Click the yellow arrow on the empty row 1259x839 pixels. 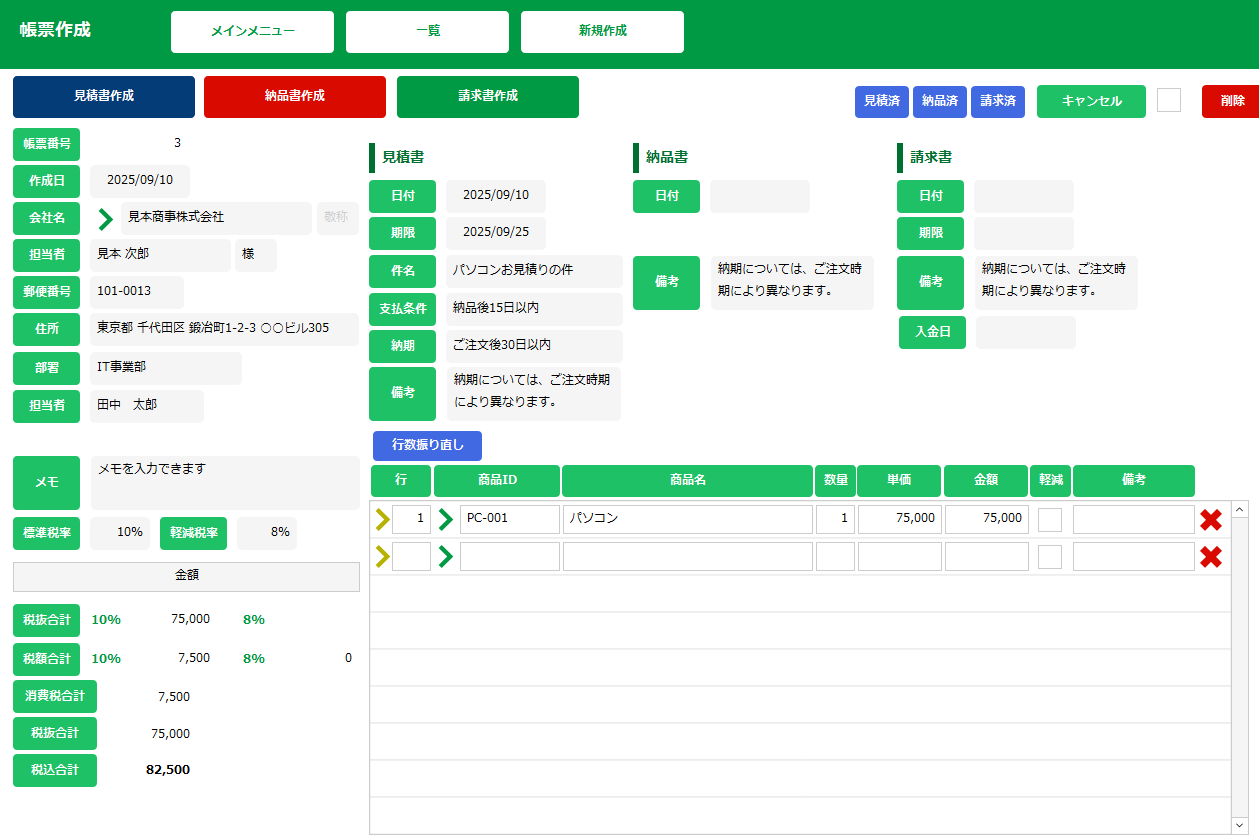click(x=383, y=556)
